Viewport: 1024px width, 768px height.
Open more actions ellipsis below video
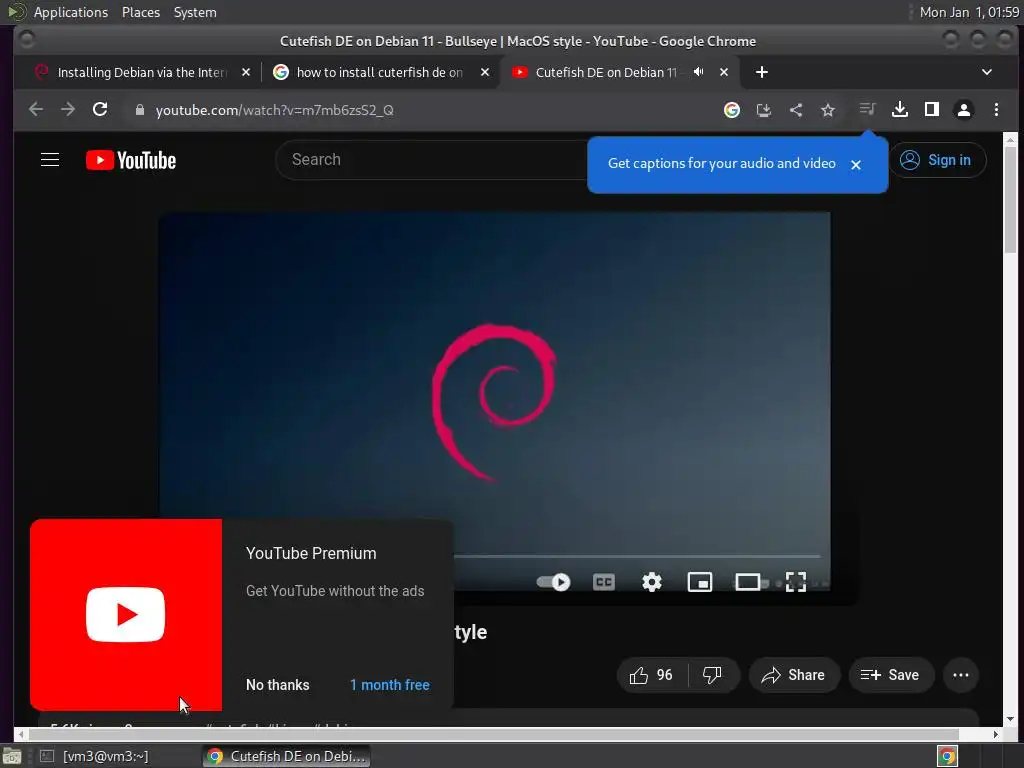click(961, 675)
